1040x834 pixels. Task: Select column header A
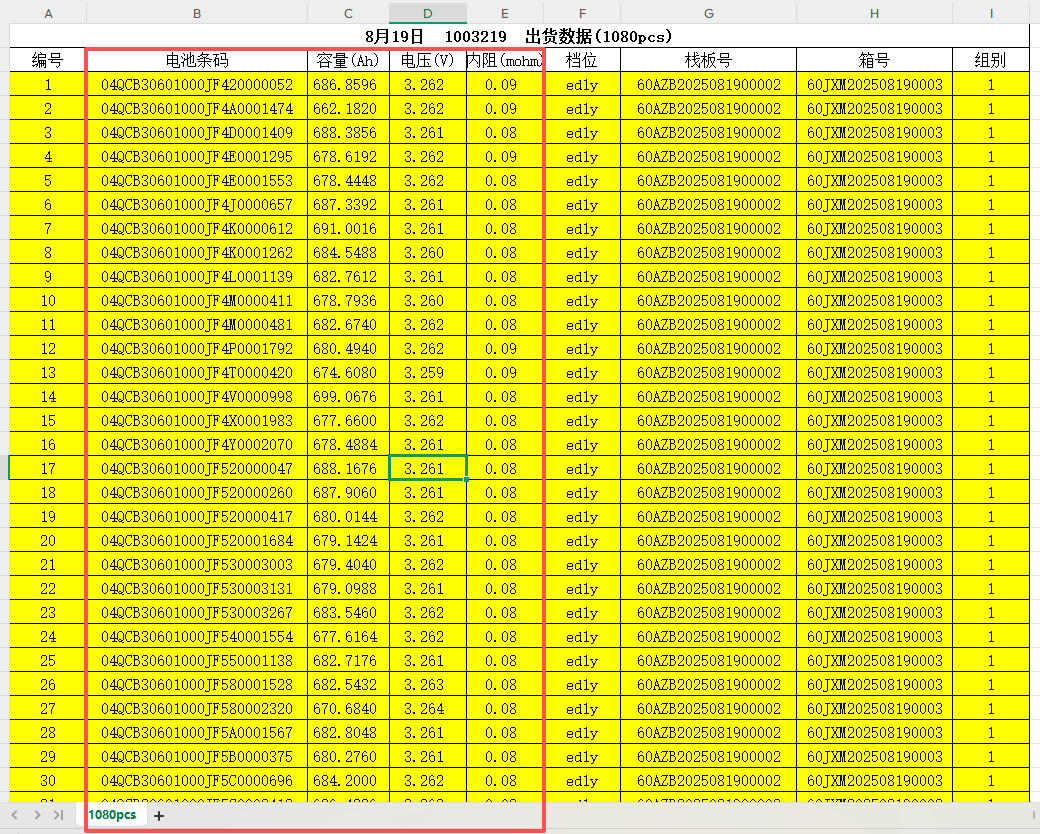pos(47,13)
